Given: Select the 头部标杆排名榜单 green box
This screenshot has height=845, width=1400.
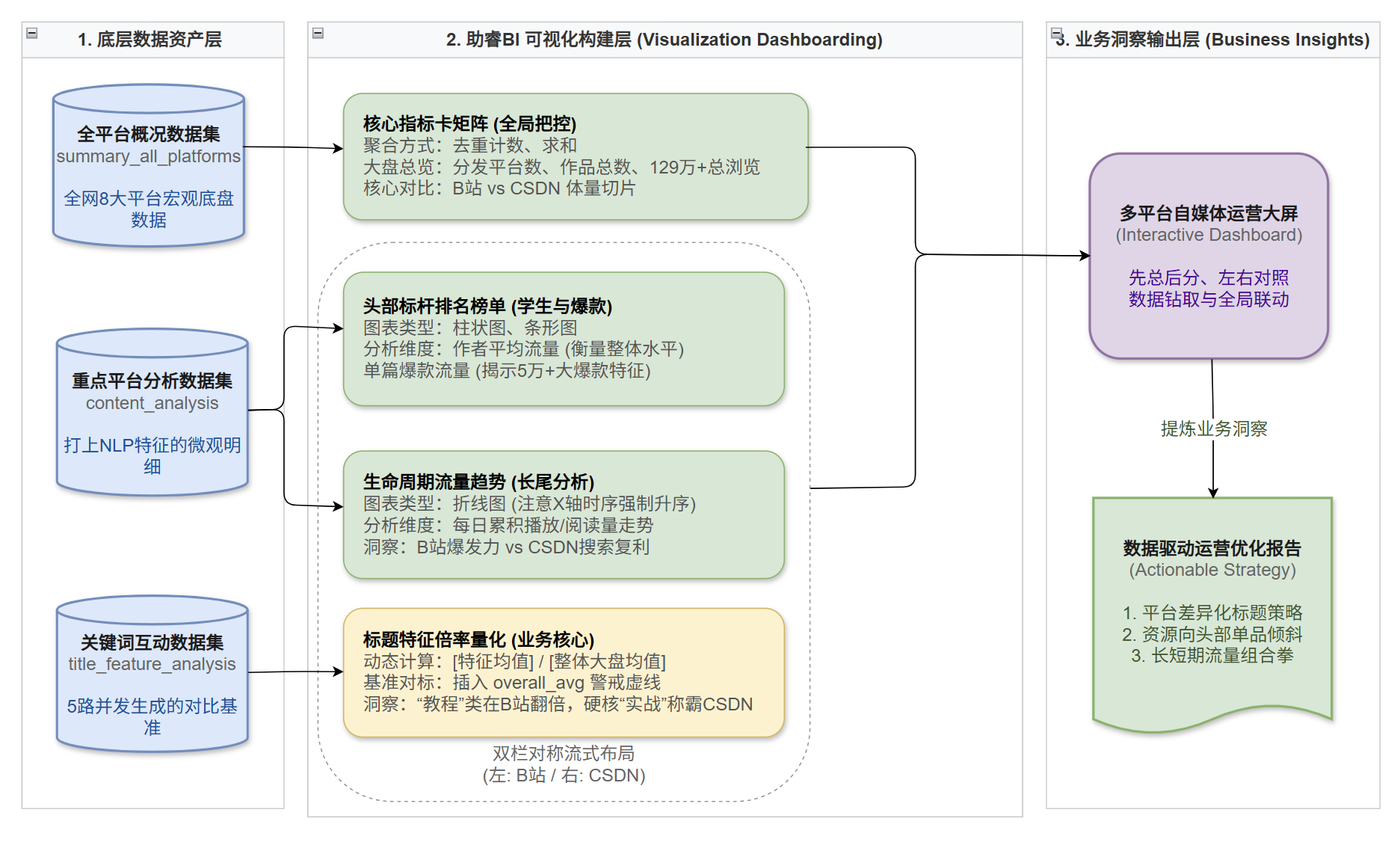Looking at the screenshot, I should point(564,339).
